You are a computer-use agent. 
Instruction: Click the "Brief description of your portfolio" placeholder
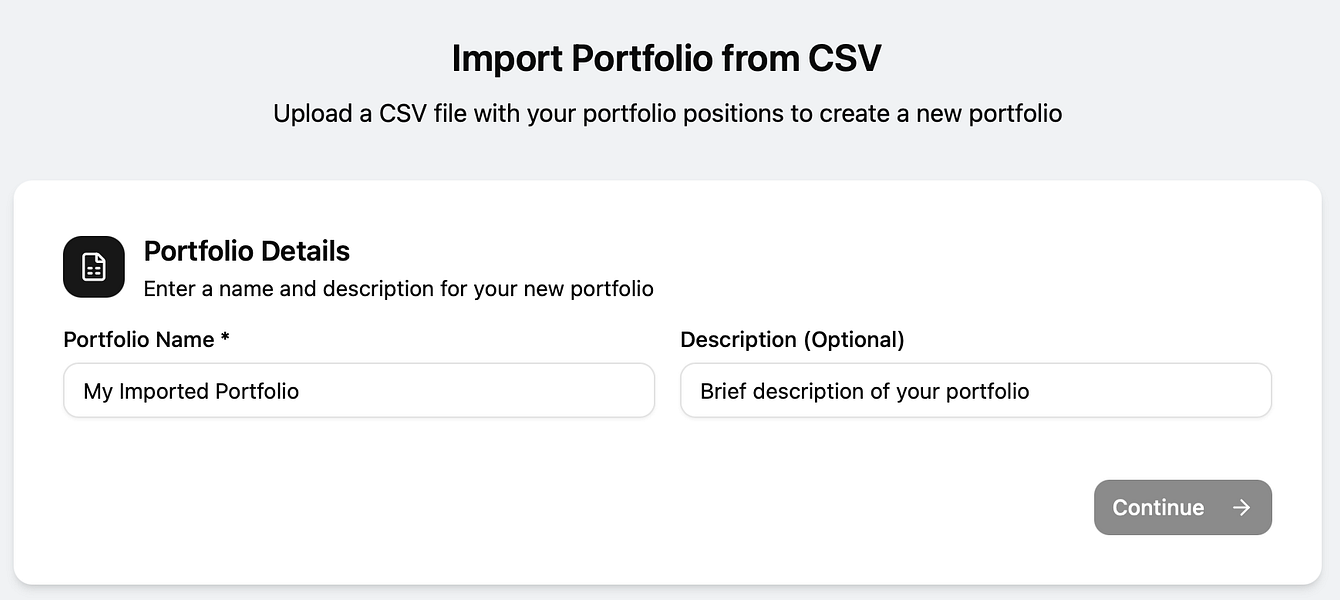coord(865,391)
